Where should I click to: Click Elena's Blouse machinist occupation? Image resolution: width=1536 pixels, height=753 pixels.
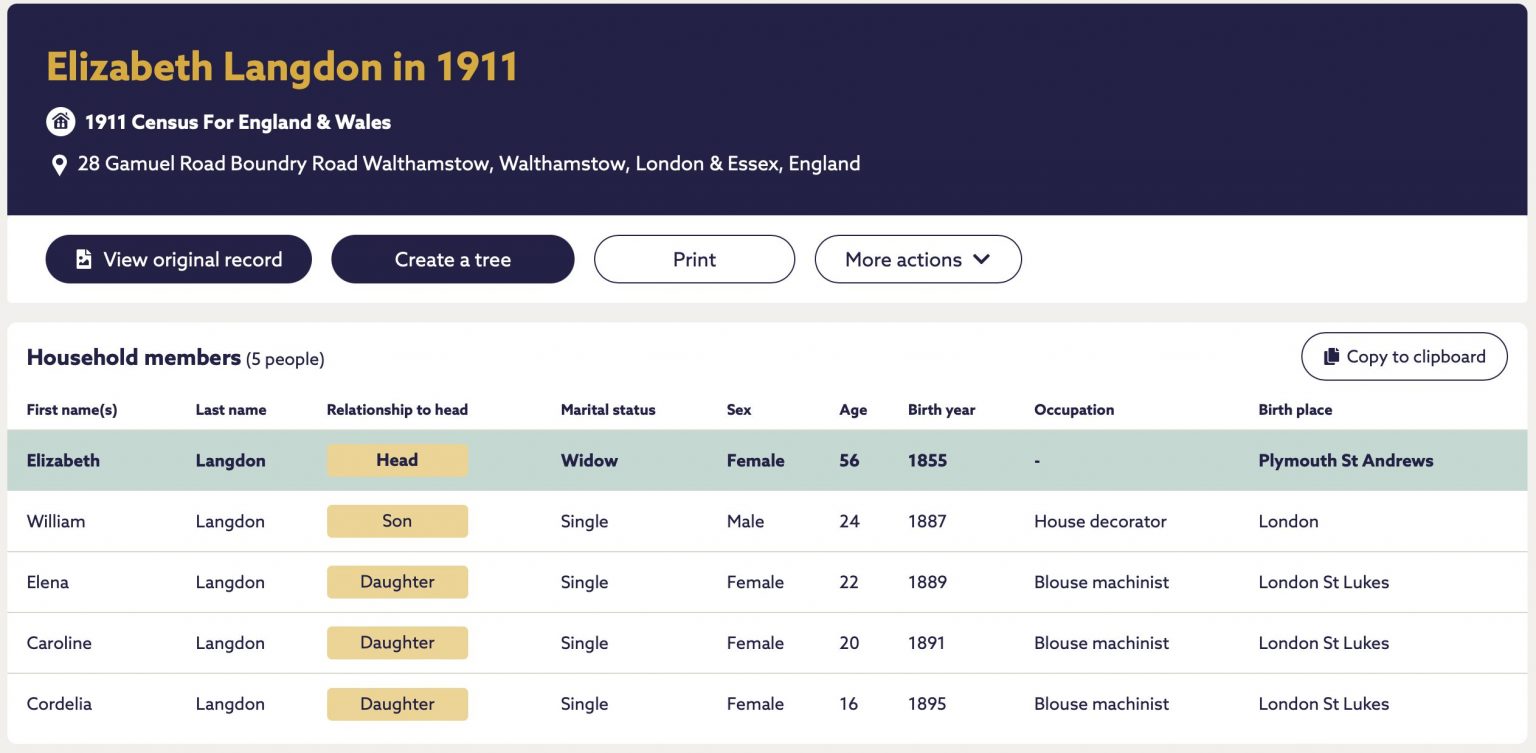1101,582
